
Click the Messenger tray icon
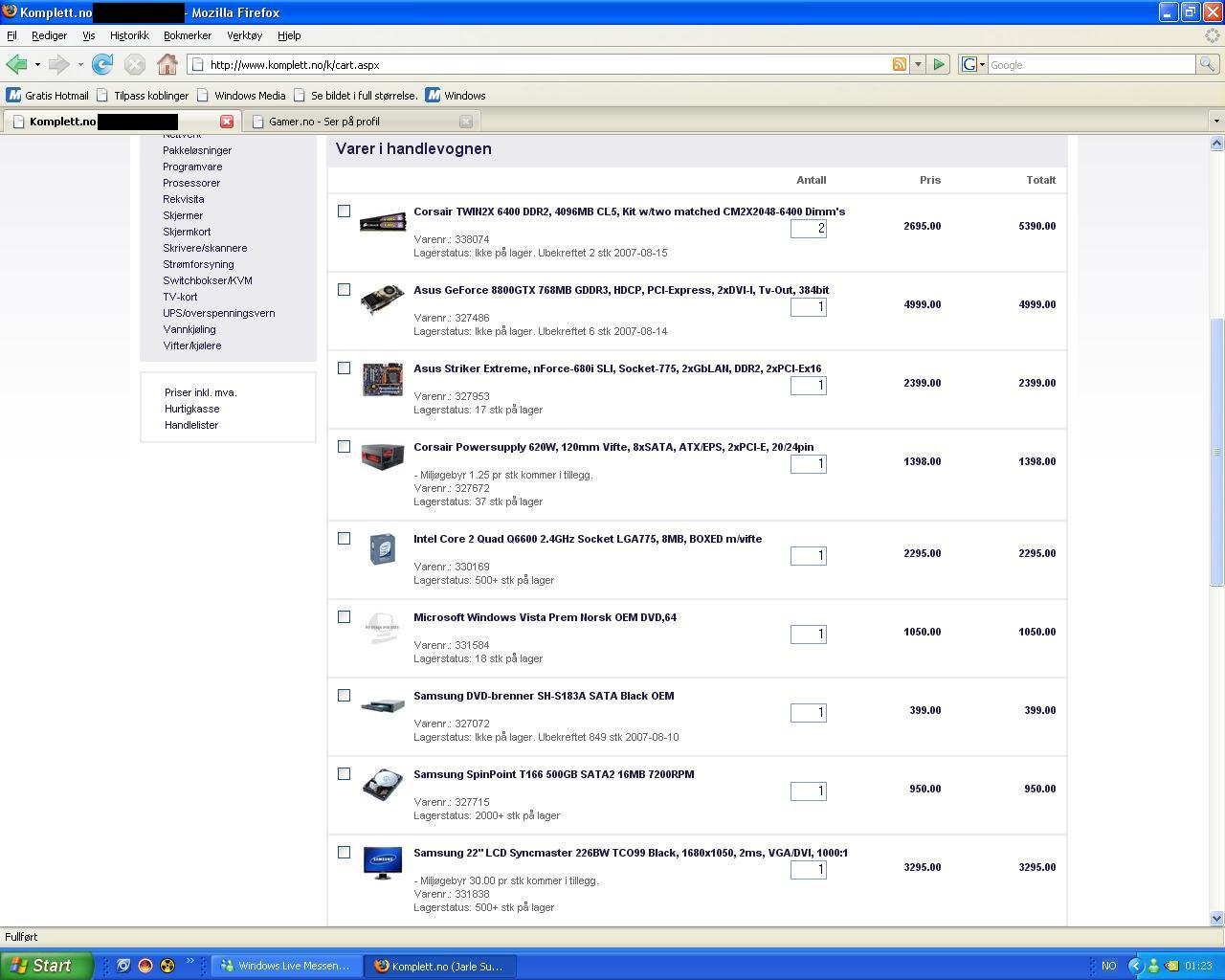(x=1154, y=966)
